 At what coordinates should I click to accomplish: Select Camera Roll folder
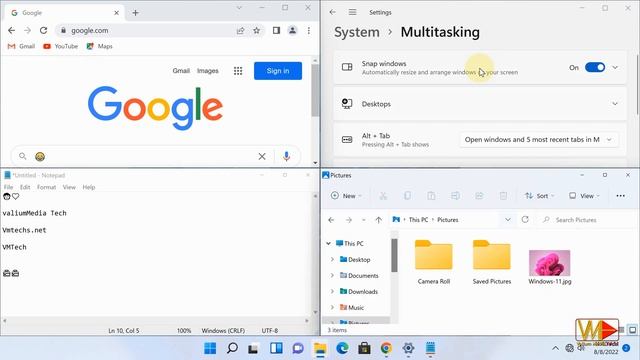point(433,262)
